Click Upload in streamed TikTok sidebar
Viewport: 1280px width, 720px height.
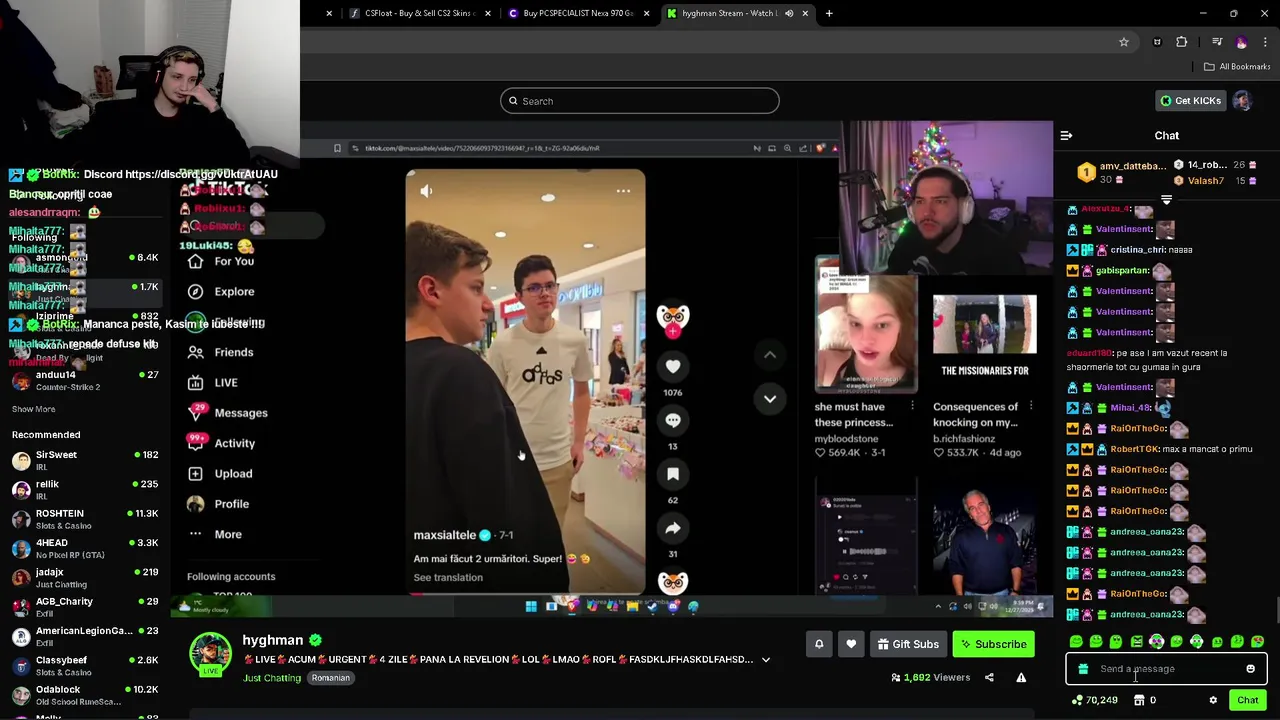[221, 474]
